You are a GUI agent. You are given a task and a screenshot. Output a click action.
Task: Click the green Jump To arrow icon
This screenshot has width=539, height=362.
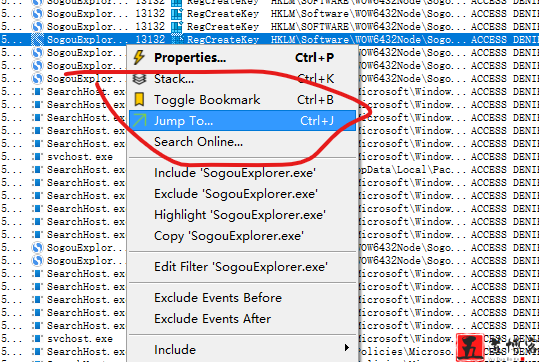tap(139, 121)
